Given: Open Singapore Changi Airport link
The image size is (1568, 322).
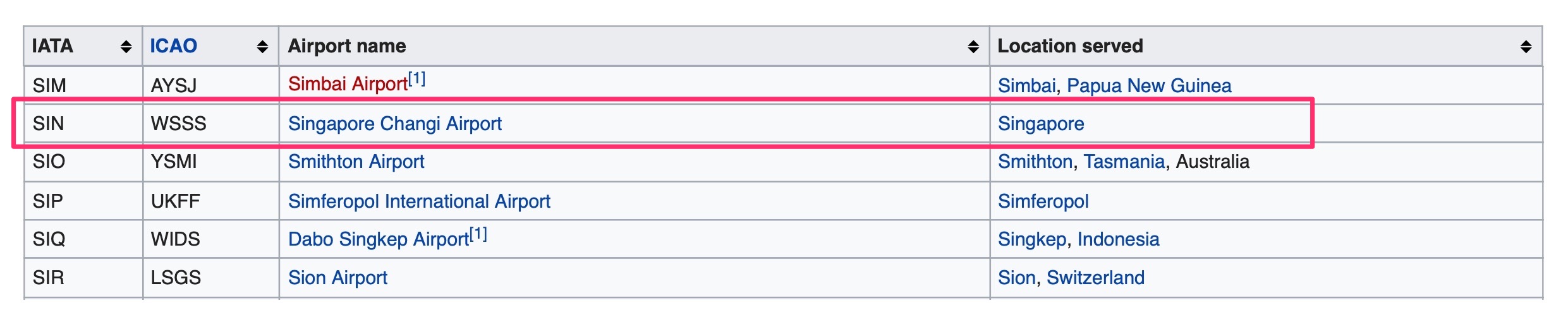Looking at the screenshot, I should tap(394, 124).
